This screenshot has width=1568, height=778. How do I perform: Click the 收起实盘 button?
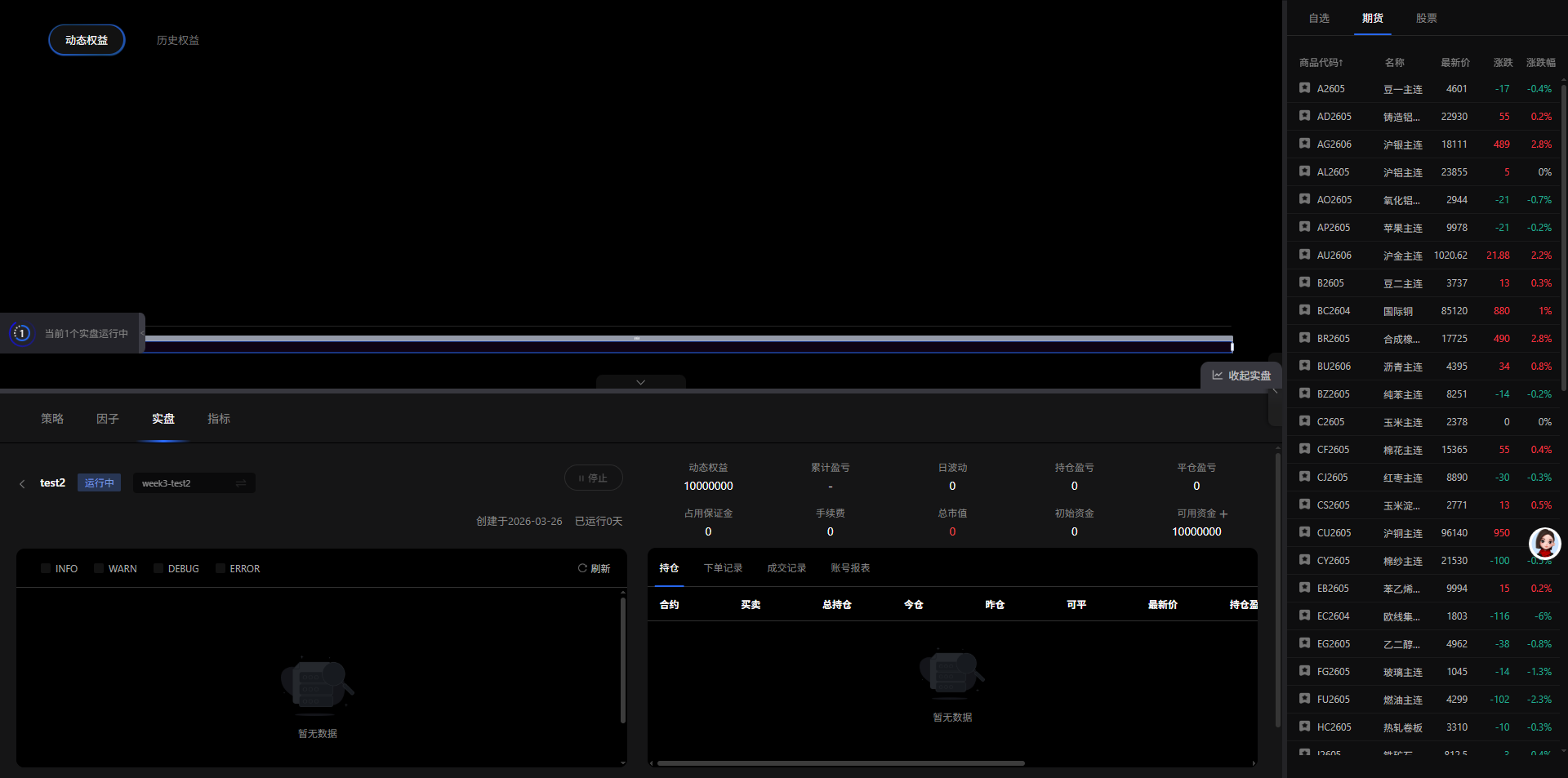coord(1241,376)
